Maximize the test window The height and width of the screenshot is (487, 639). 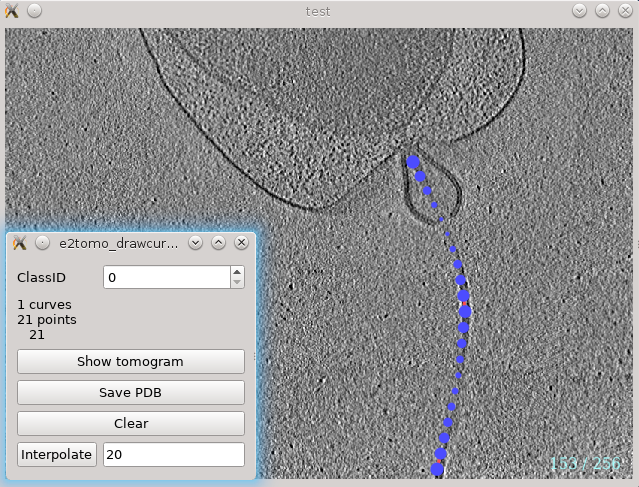point(602,11)
